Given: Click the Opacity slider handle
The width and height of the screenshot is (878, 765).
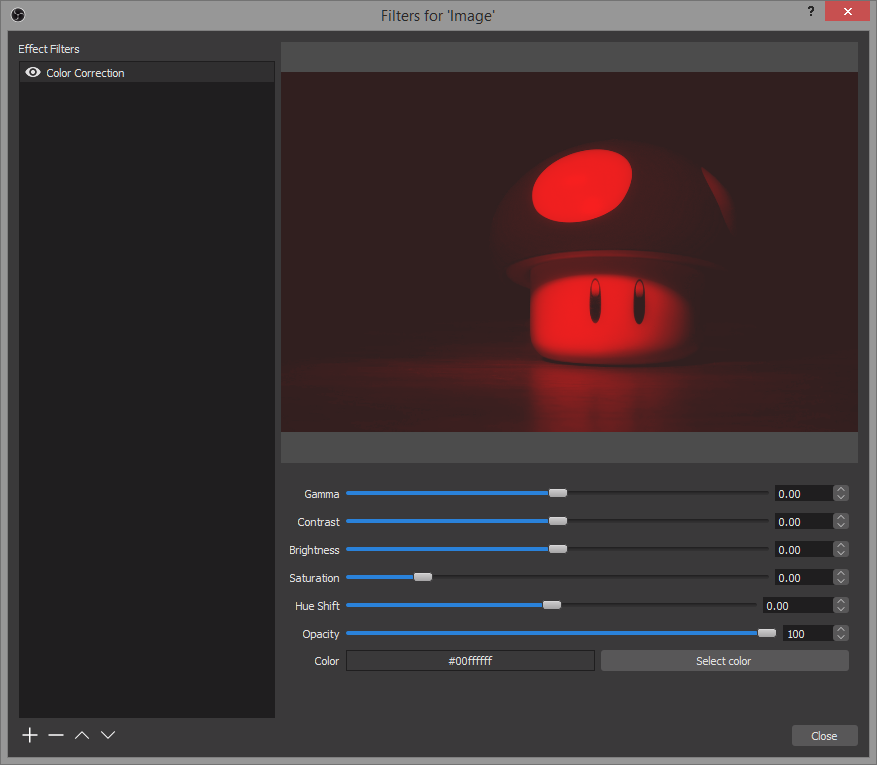Looking at the screenshot, I should click(766, 633).
